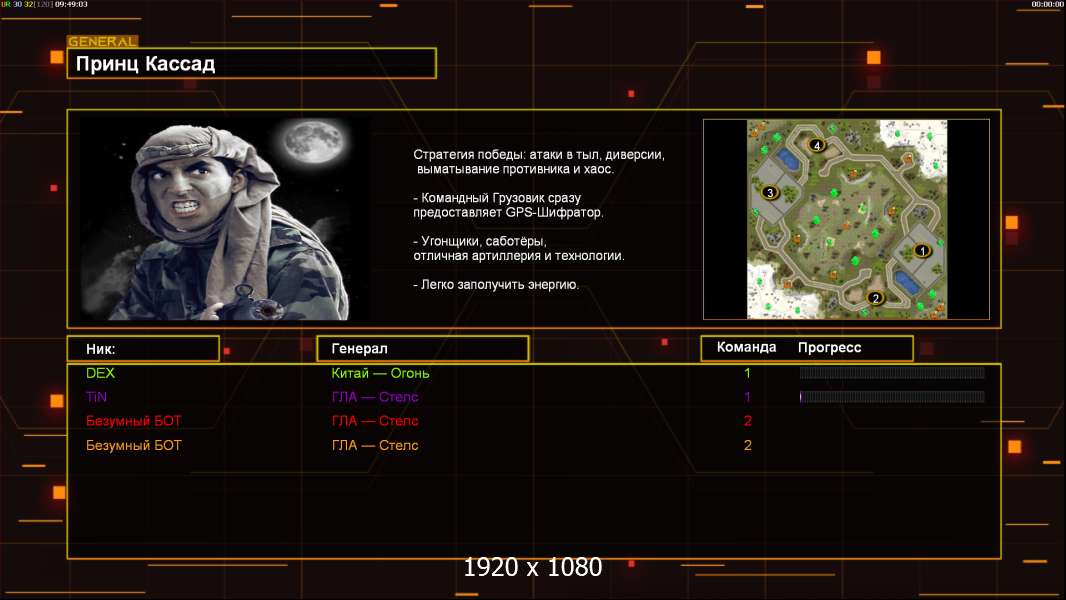The width and height of the screenshot is (1066, 600).
Task: Click 'Угонщики, саботёры' text line
Action: [480, 241]
